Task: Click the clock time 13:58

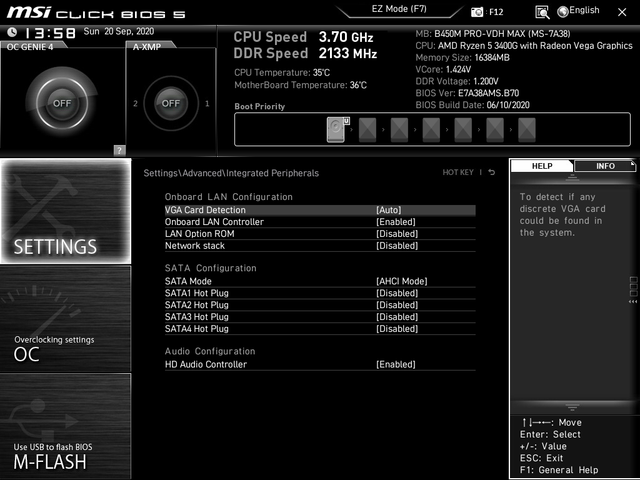Action: click(x=50, y=33)
